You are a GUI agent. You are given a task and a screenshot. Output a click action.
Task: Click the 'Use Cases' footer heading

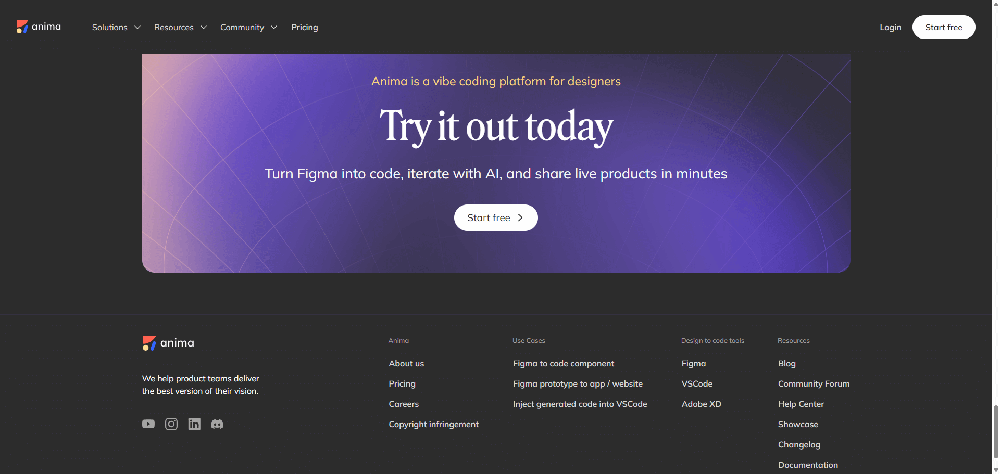pos(529,341)
